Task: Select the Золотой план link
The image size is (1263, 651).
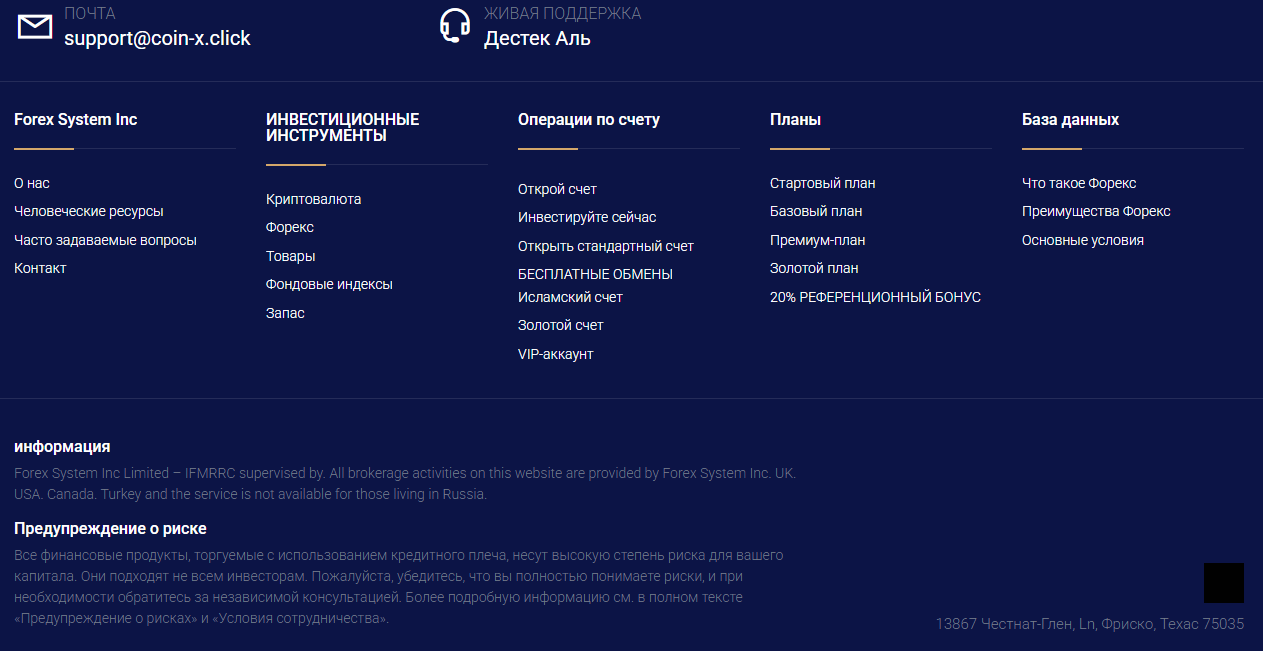Action: (x=814, y=268)
